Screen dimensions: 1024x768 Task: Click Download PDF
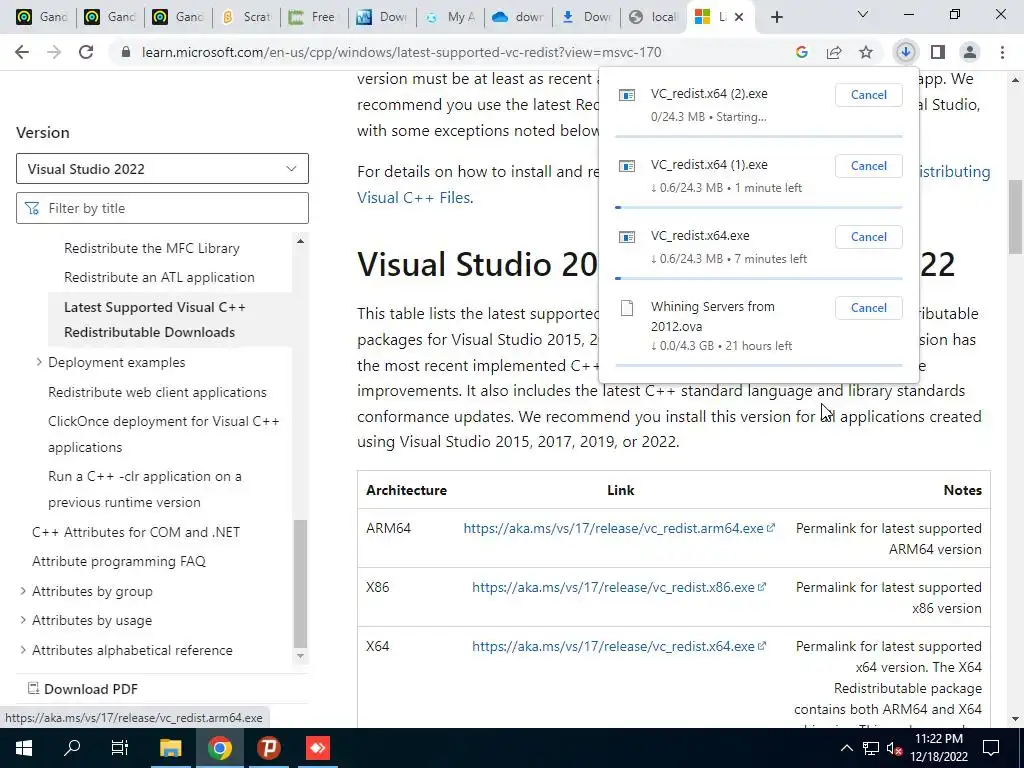(82, 688)
